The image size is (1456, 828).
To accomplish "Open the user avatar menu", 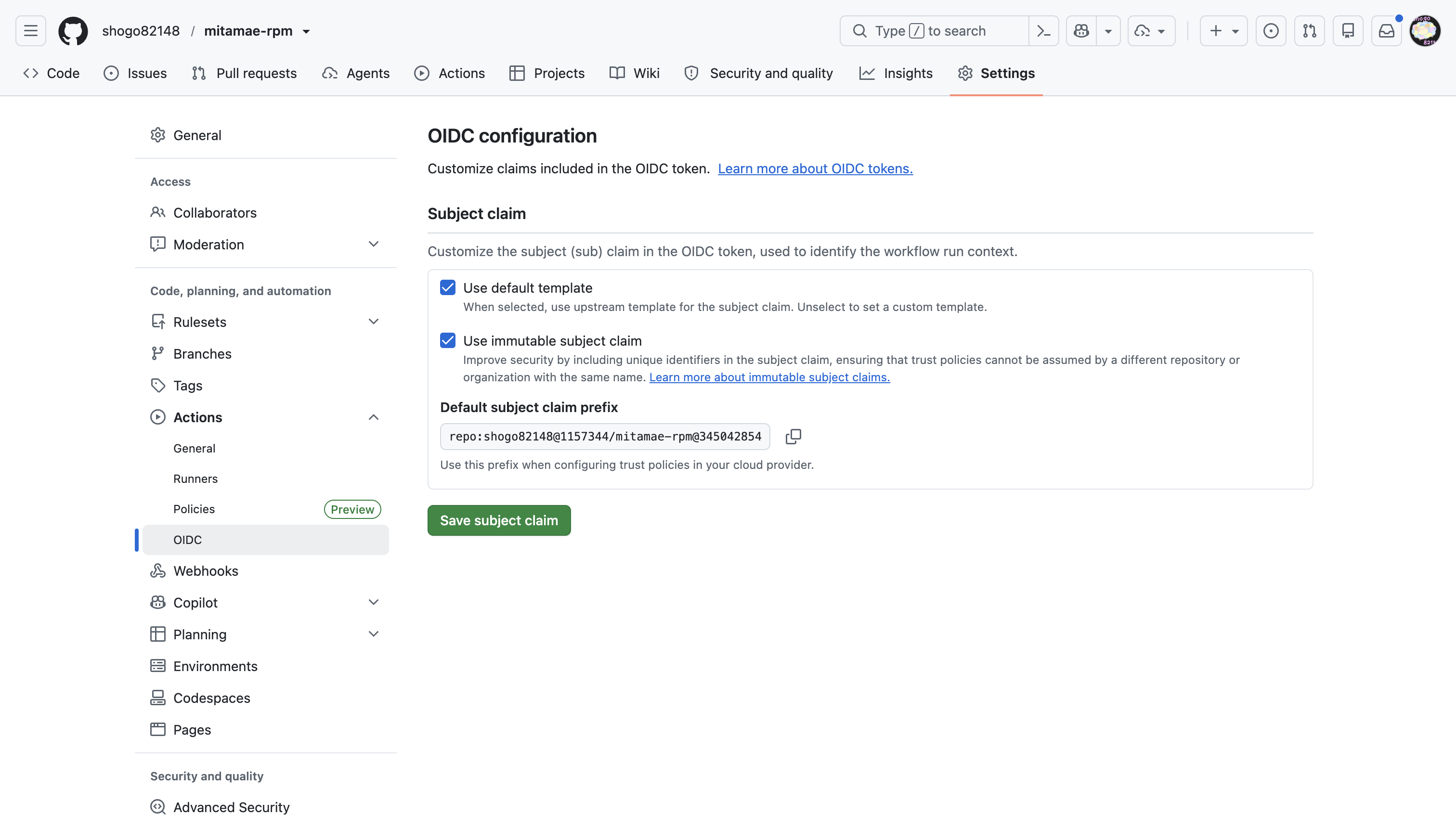I will [1425, 31].
